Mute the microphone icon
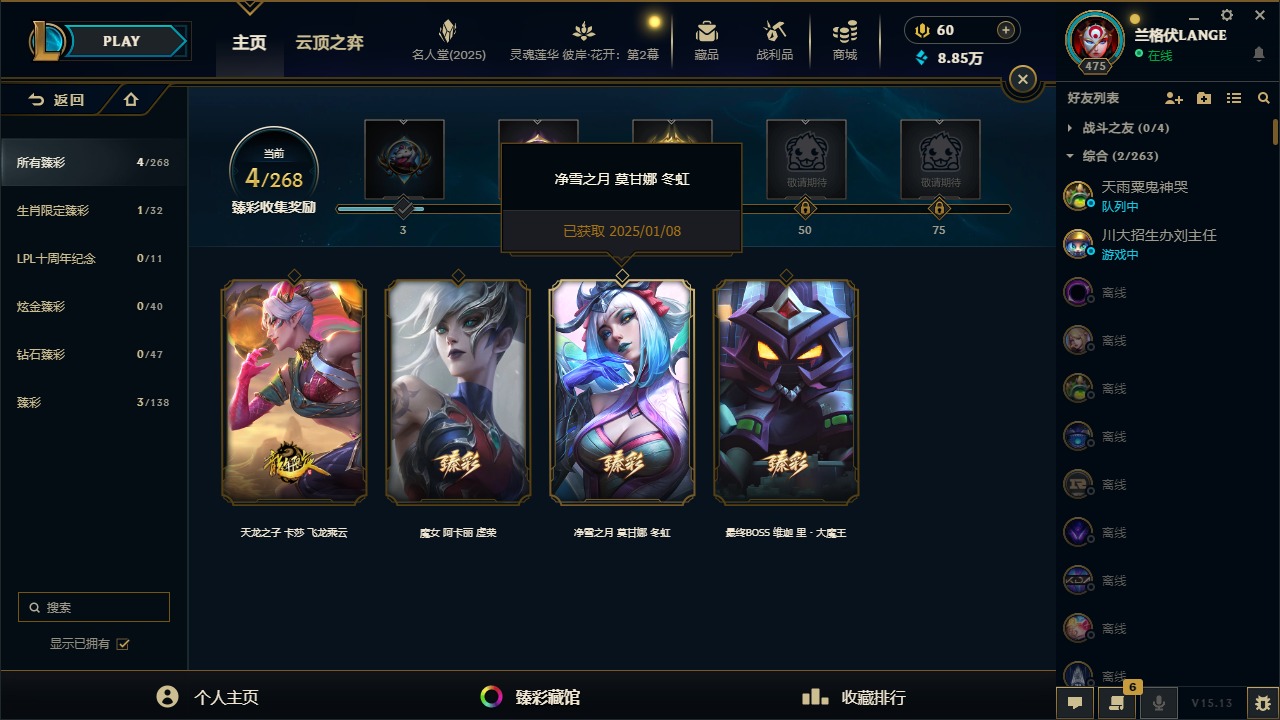Viewport: 1280px width, 720px height. (x=1159, y=703)
